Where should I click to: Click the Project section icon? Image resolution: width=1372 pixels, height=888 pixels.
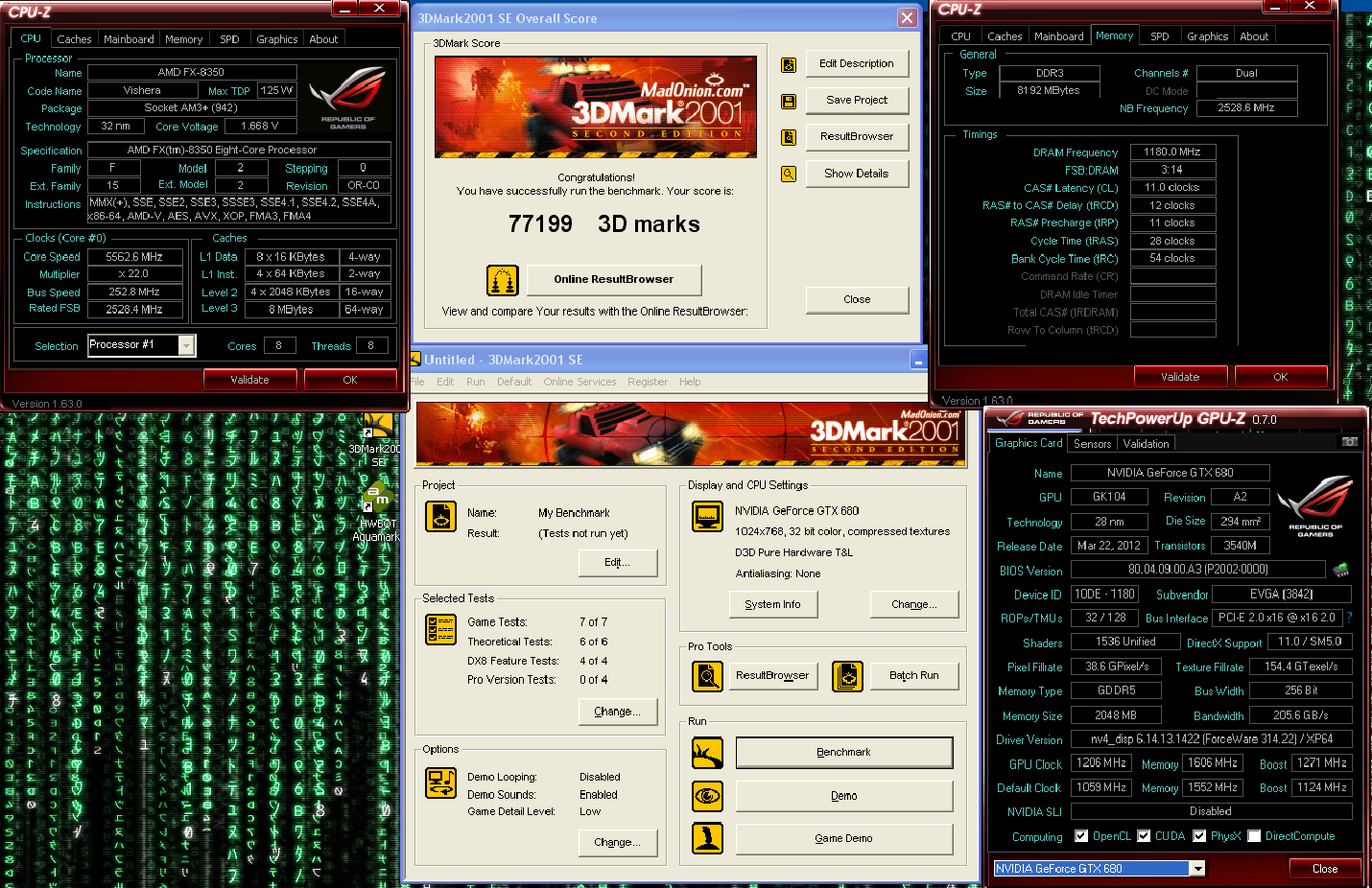point(440,517)
